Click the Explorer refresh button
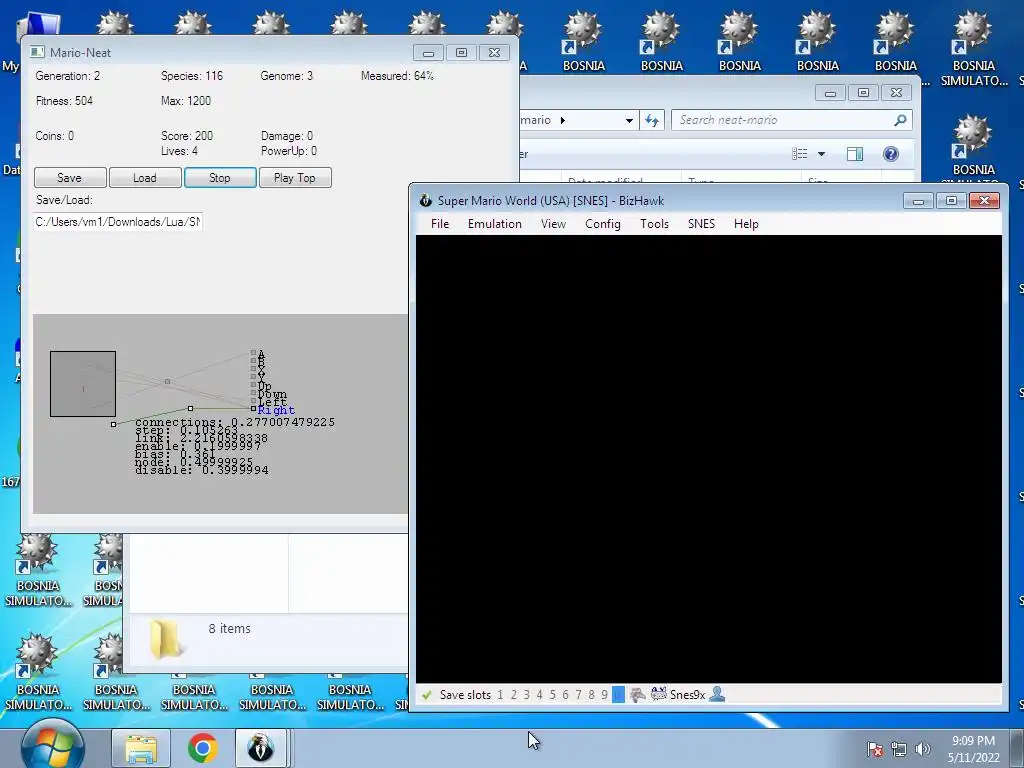 (652, 120)
